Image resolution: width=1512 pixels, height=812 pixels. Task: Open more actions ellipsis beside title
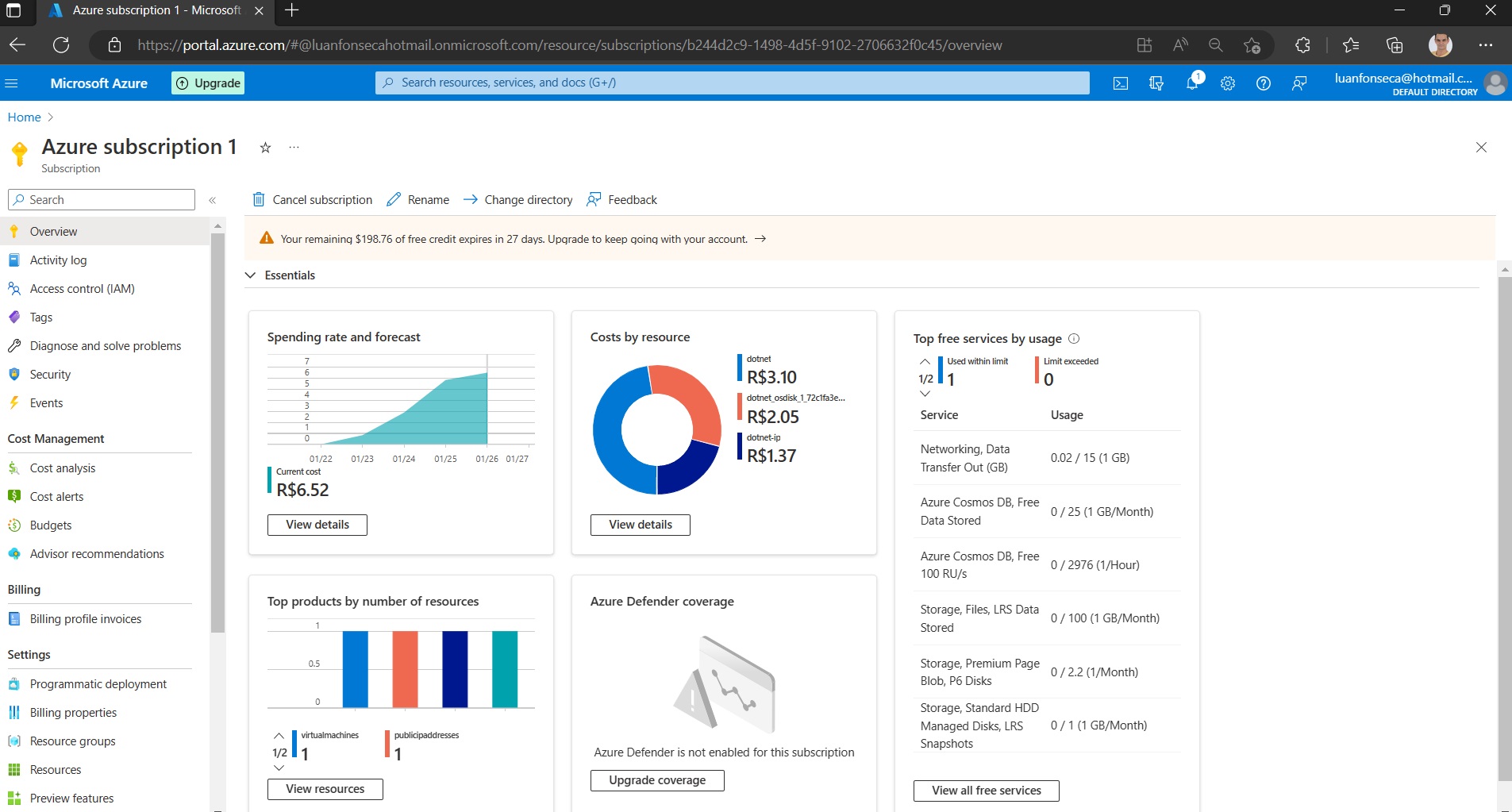pos(294,148)
